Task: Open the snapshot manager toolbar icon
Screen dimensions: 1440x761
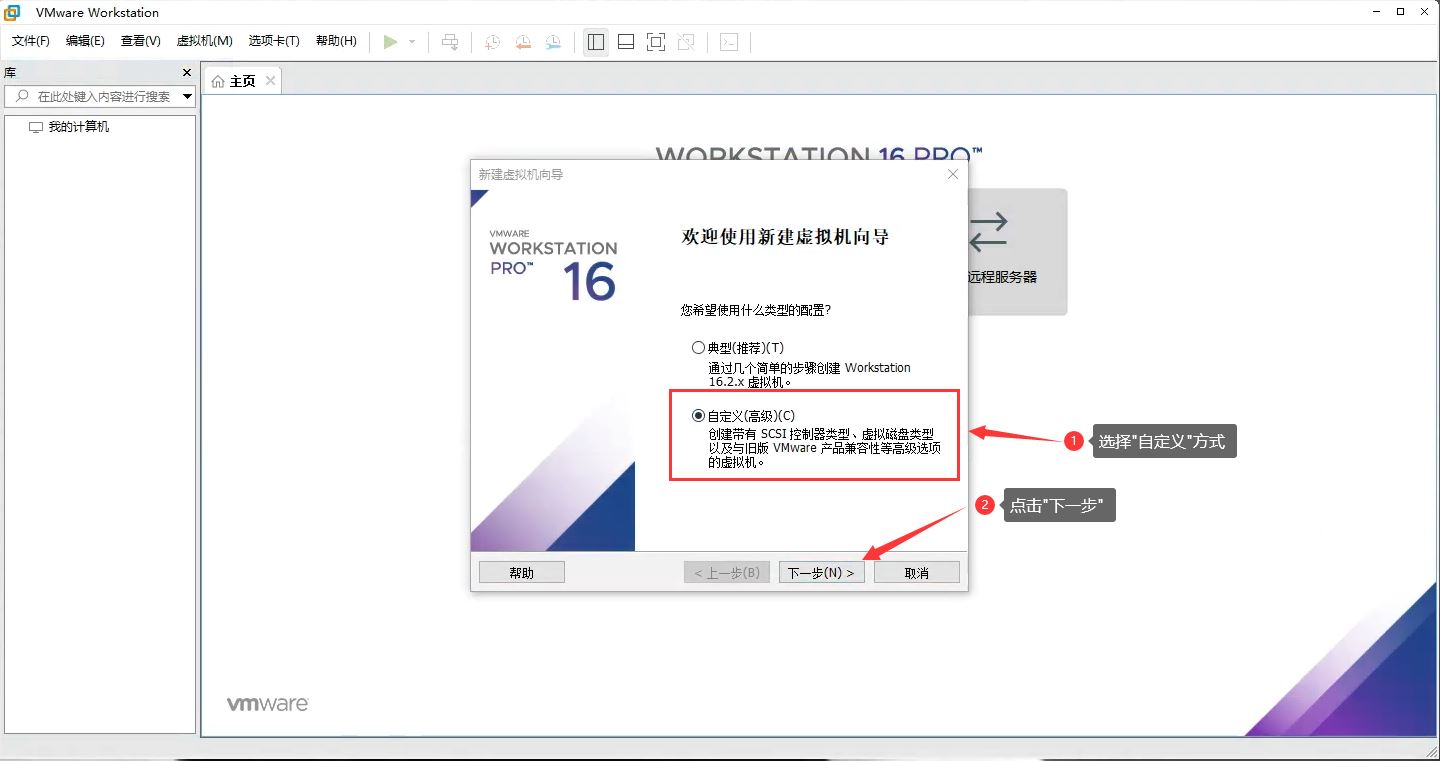Action: click(553, 42)
